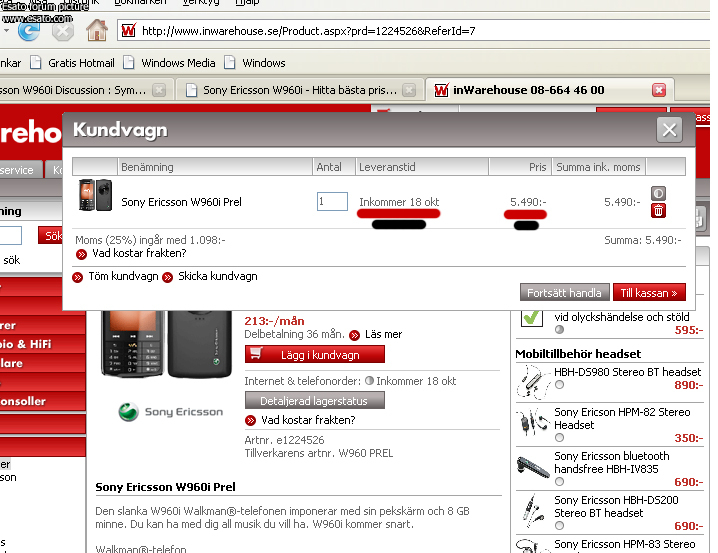Close the Hitta bästa pris tab
718x553 pixels.
[409, 90]
